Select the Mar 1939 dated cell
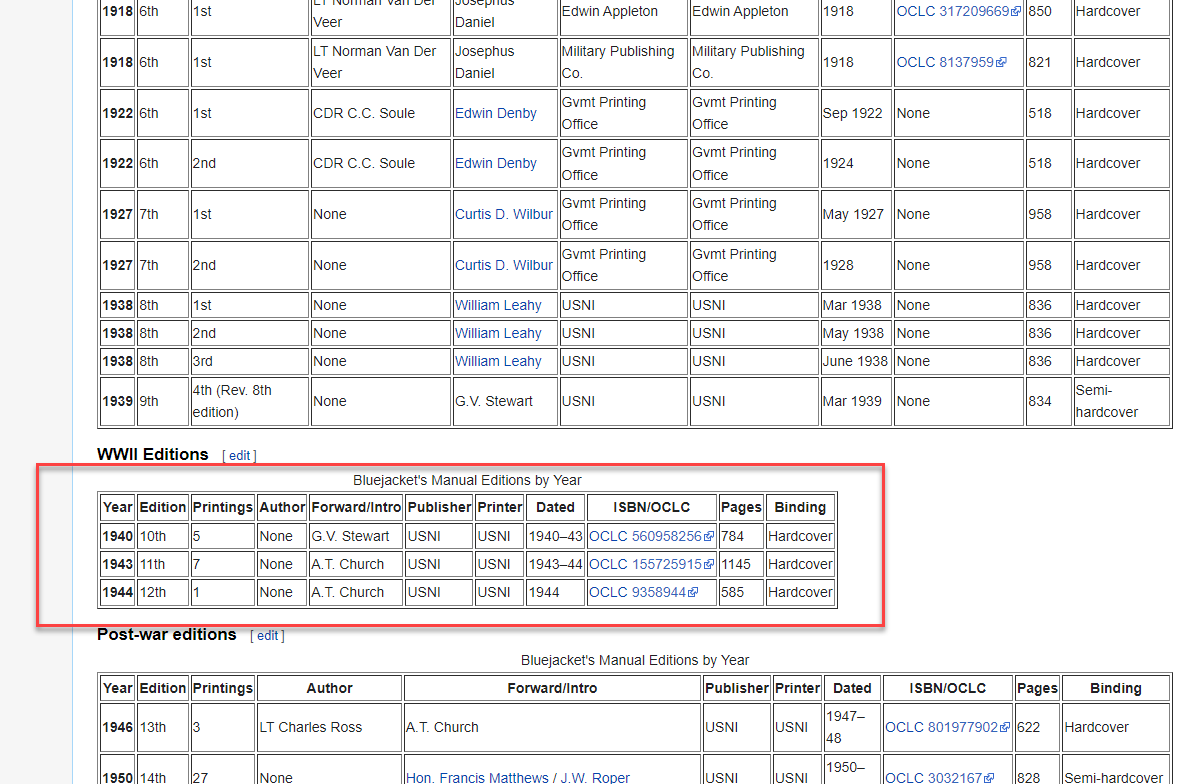This screenshot has width=1192, height=784. (856, 402)
